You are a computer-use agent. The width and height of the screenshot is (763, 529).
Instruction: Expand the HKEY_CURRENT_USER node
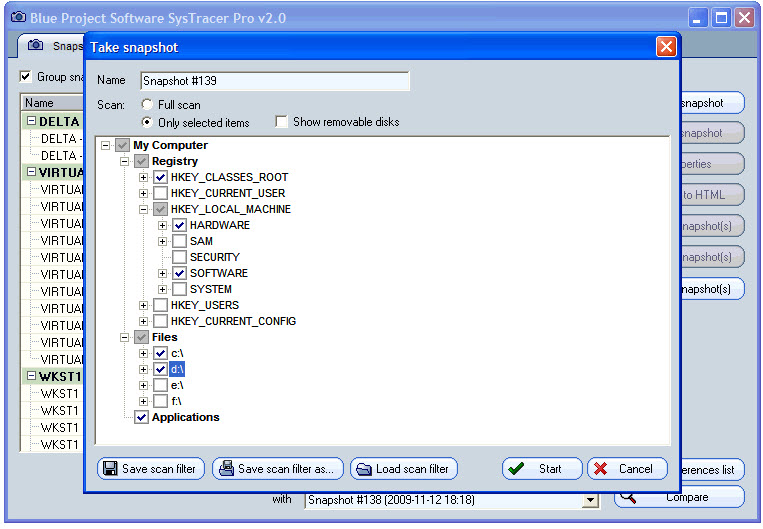[x=143, y=193]
